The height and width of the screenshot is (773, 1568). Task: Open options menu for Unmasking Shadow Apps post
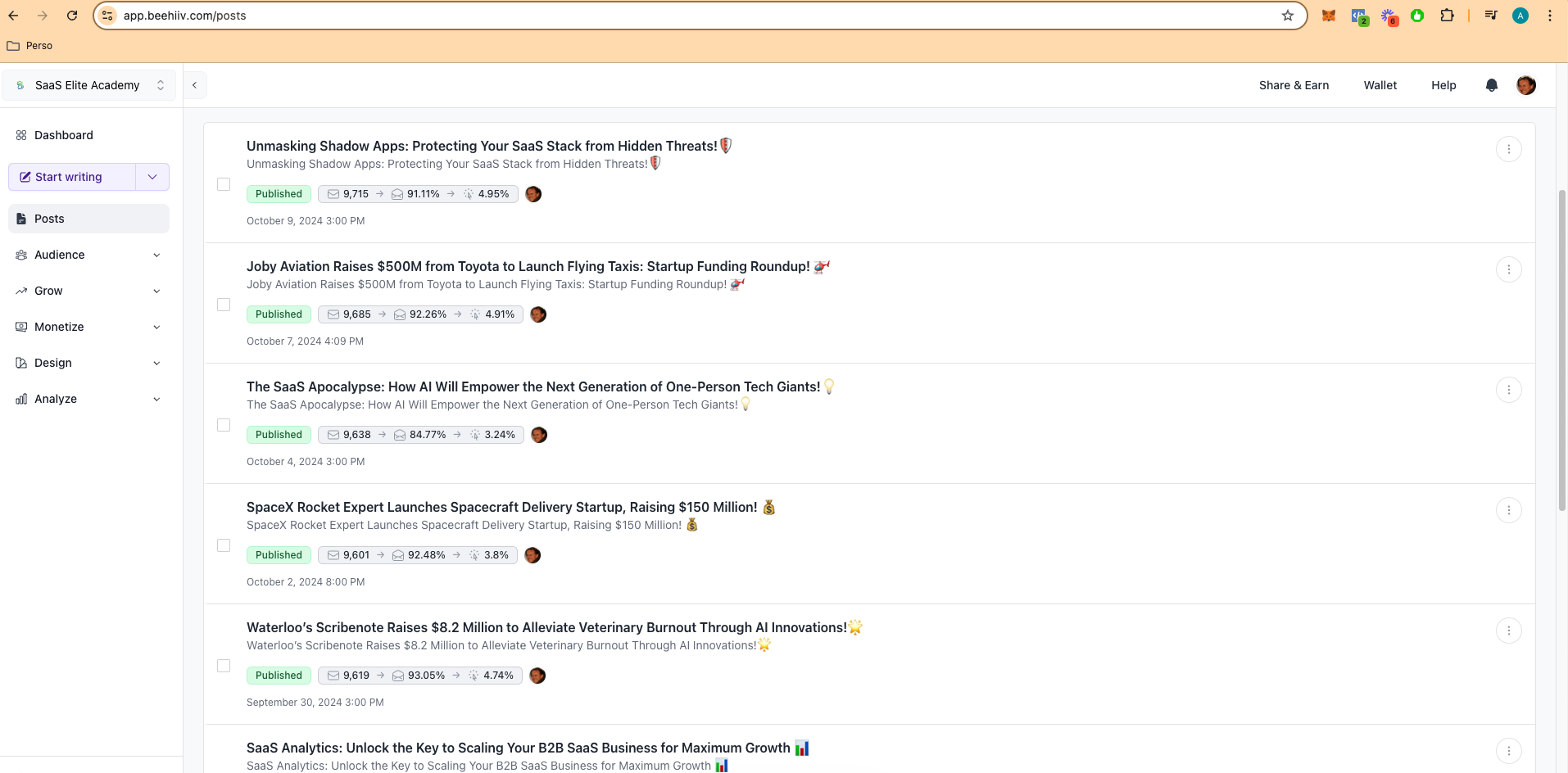point(1509,149)
